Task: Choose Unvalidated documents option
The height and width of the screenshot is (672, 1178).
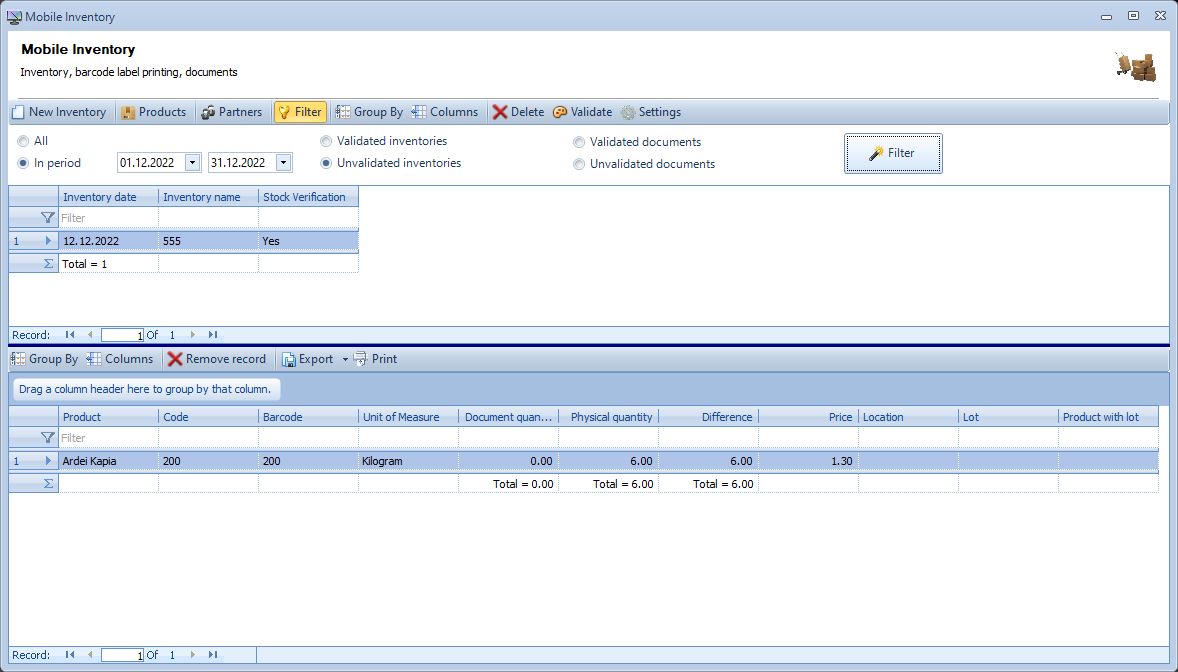Action: (580, 163)
